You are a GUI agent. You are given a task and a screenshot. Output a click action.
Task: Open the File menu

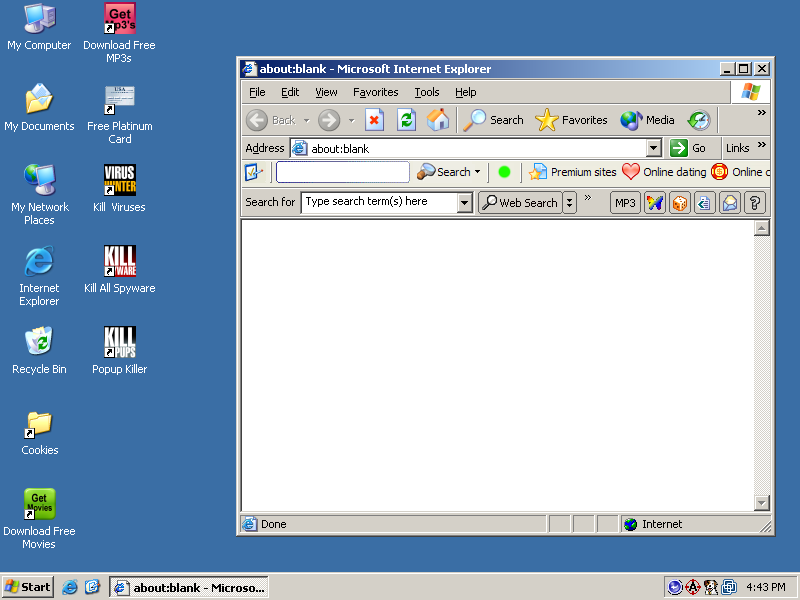tap(257, 92)
